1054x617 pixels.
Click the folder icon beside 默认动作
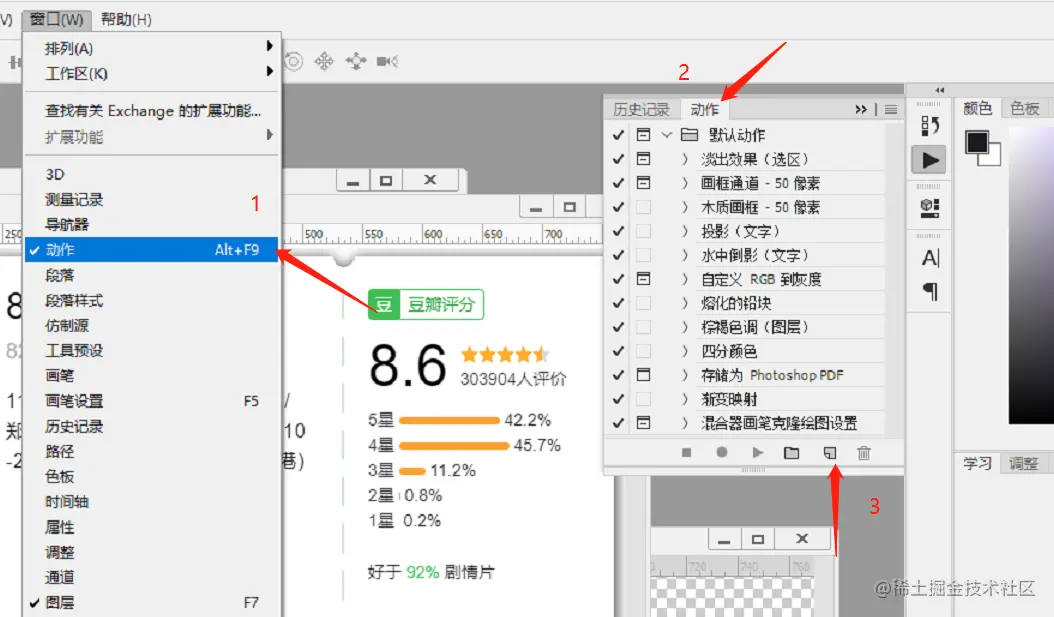pos(689,134)
